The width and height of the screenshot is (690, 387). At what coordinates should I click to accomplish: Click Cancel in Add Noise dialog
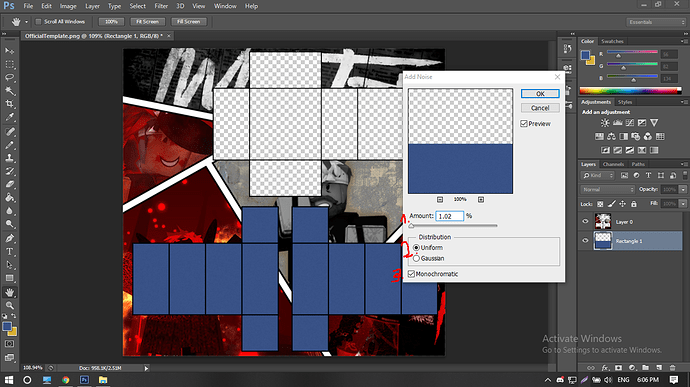point(540,108)
